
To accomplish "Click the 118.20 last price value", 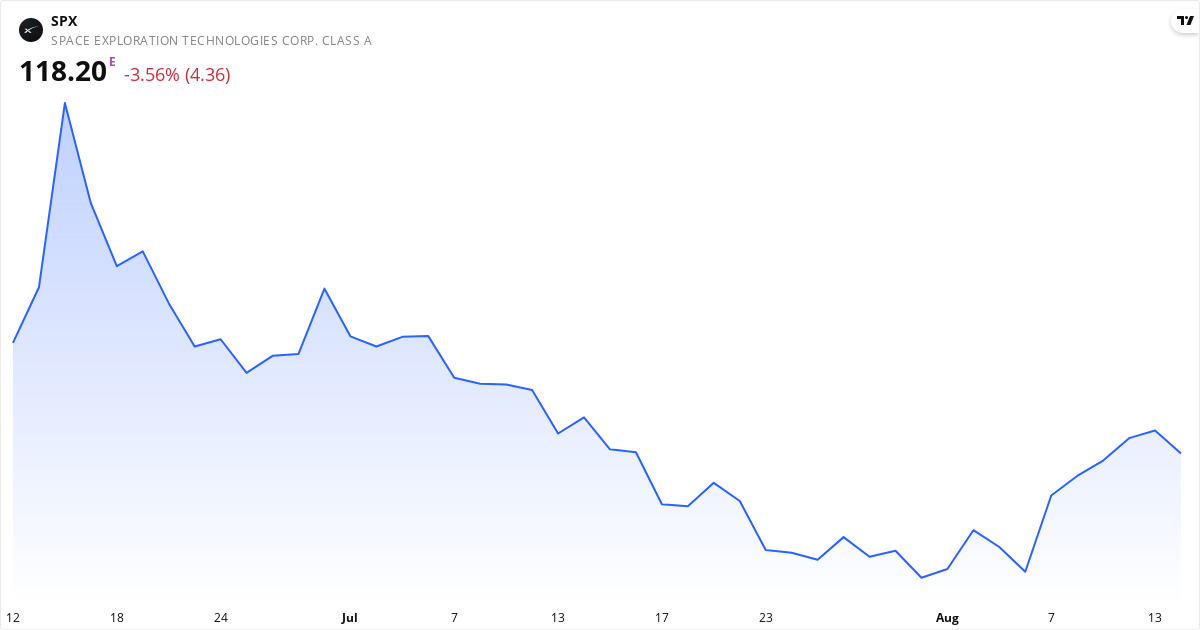I will [x=63, y=72].
